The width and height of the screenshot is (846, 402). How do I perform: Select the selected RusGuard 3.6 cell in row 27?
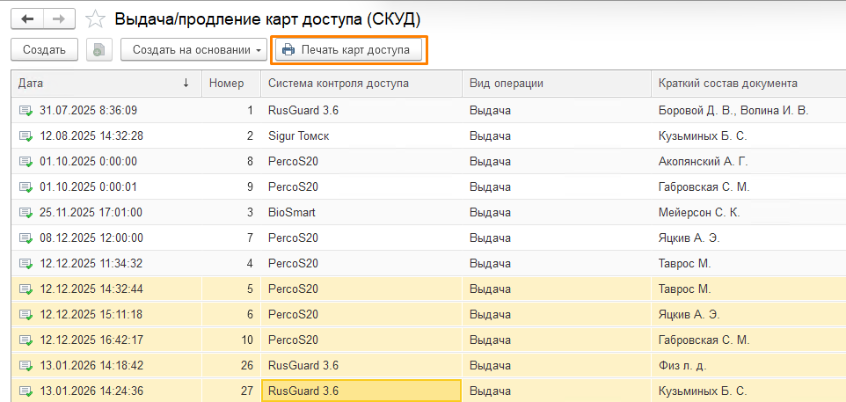[x=360, y=391]
